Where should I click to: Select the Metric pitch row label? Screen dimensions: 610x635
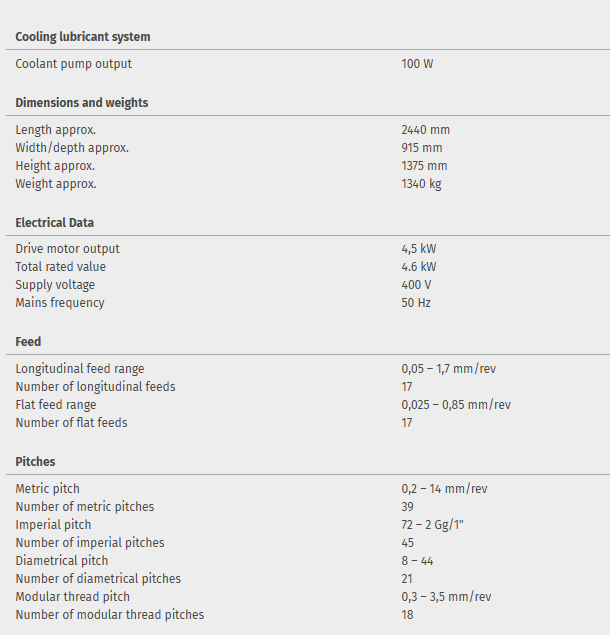(x=48, y=489)
